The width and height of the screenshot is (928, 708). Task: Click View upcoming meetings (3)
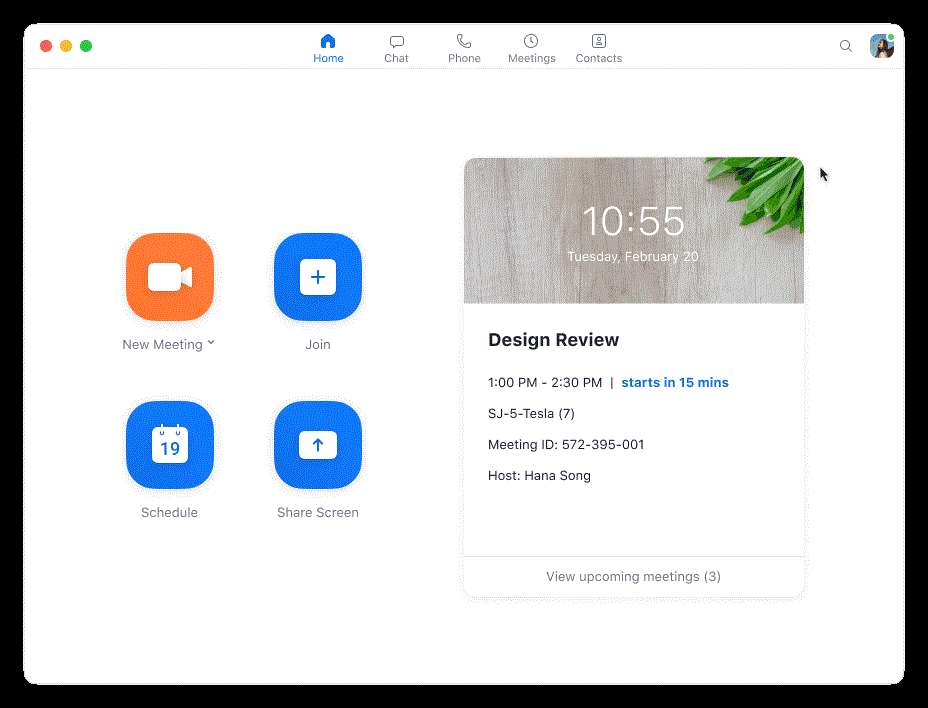(x=633, y=577)
